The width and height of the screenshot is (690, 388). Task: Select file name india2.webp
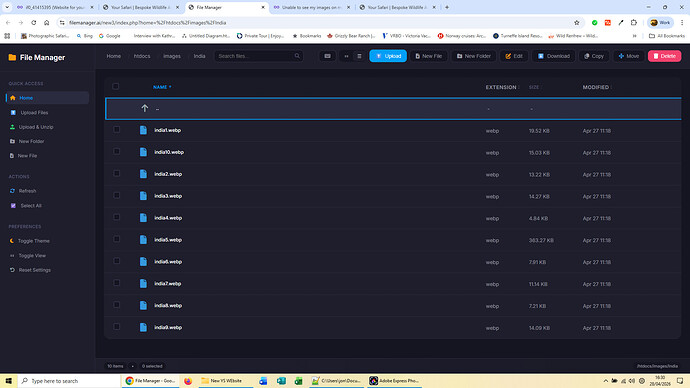tap(168, 174)
